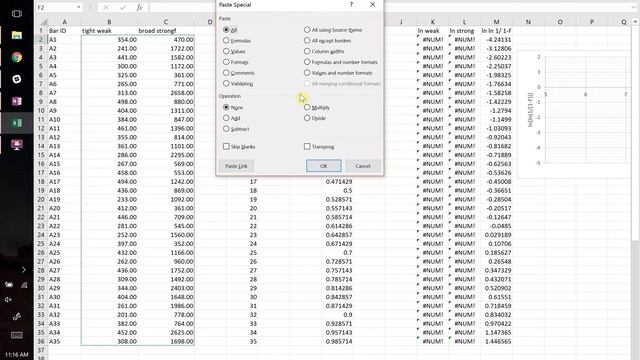This screenshot has height=360, width=640.
Task: Click cell containing 2658.00
Action: point(166,93)
